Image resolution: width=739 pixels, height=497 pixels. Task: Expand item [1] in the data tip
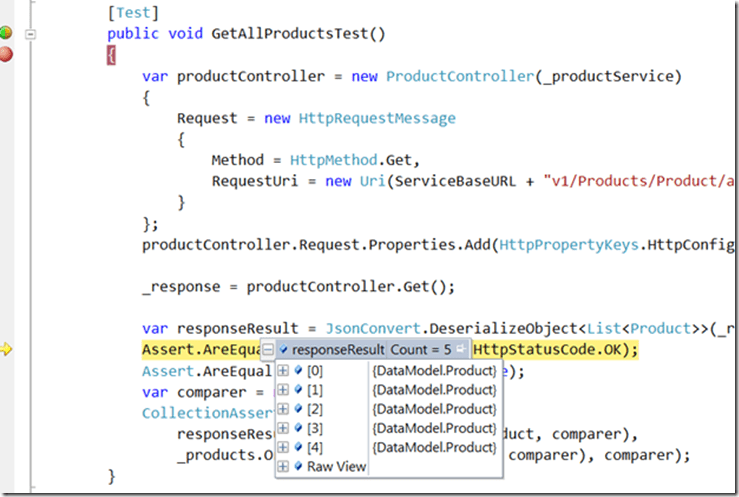point(284,390)
